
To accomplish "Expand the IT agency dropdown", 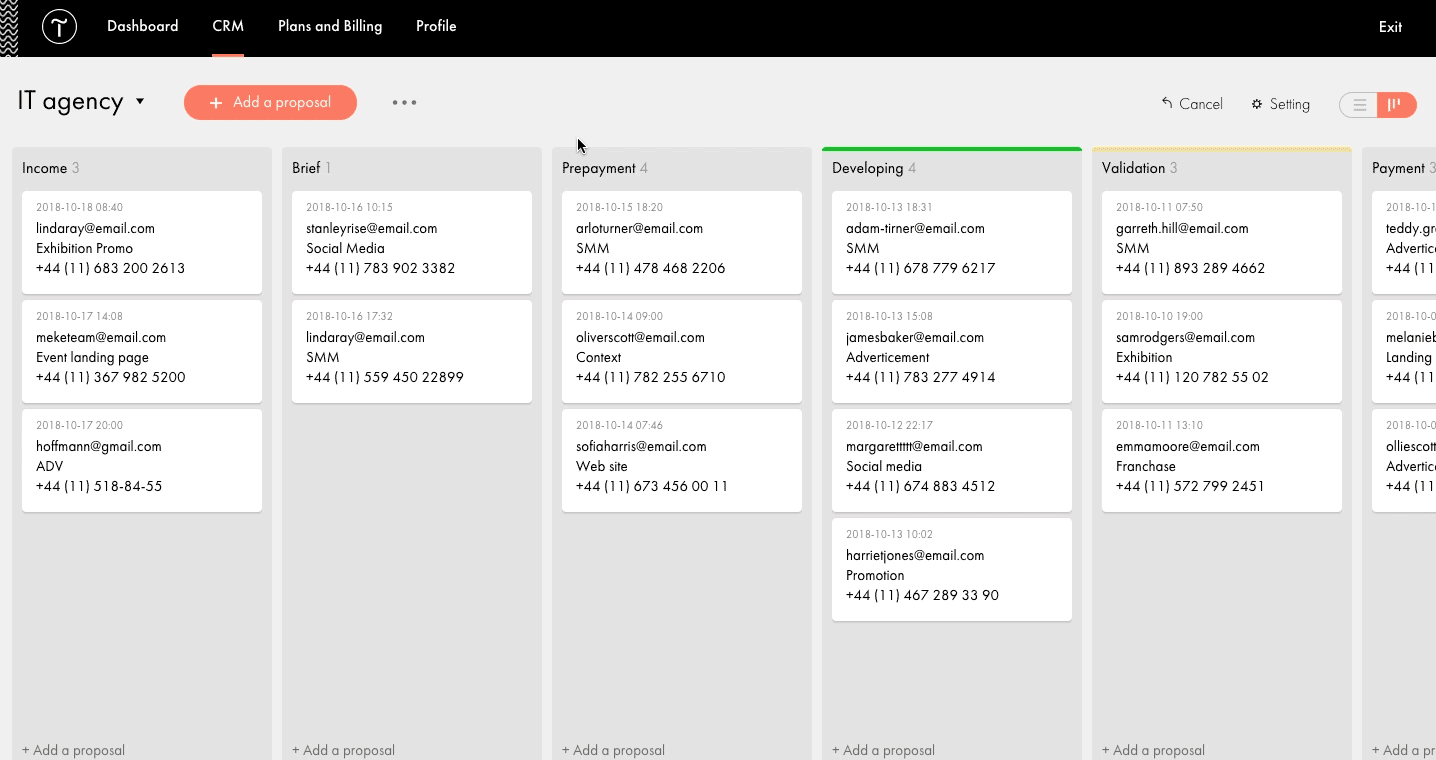I will [x=140, y=101].
